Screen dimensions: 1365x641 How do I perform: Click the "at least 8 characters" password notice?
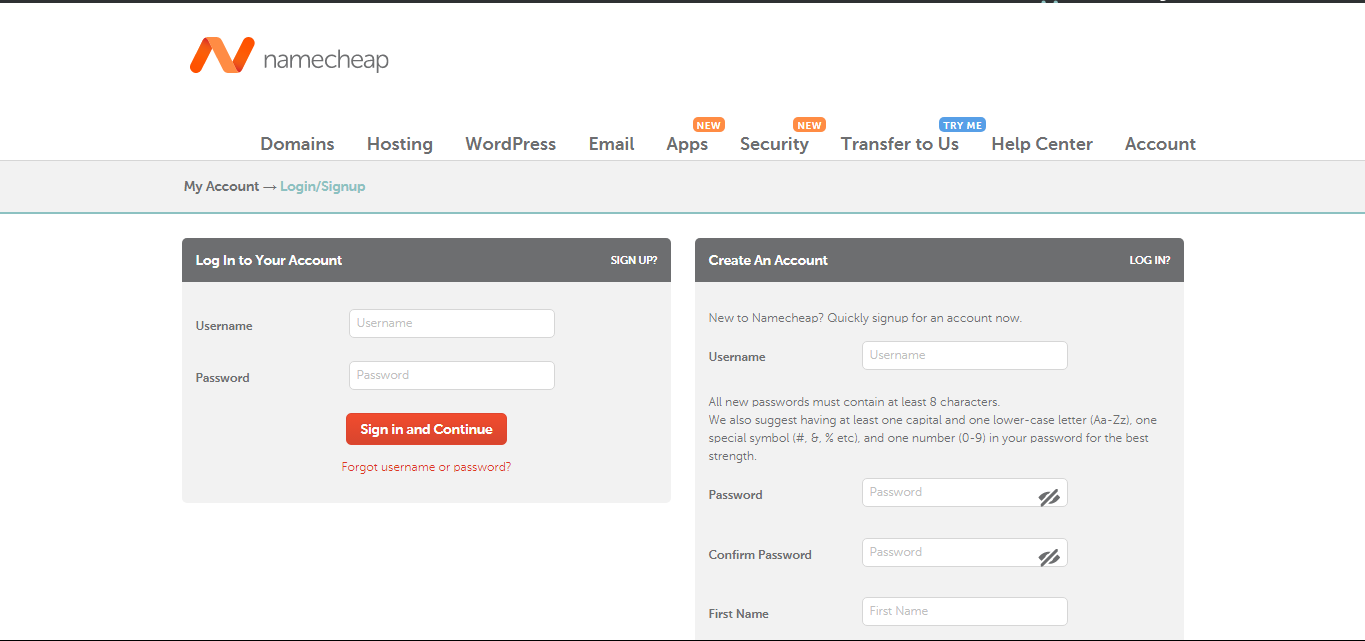854,402
